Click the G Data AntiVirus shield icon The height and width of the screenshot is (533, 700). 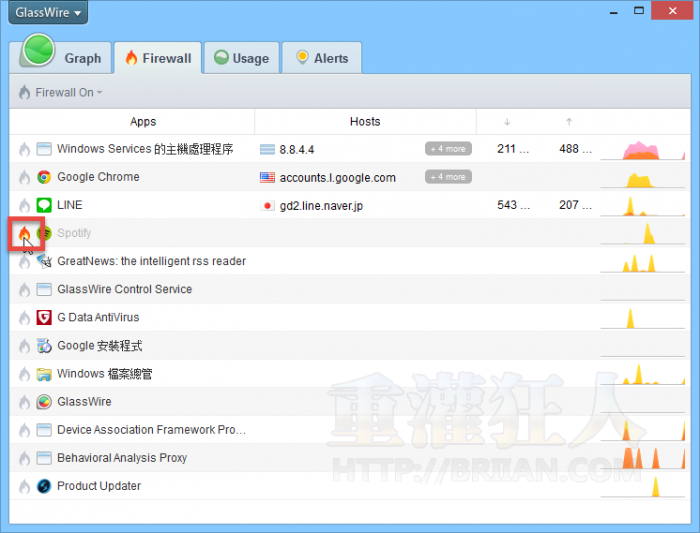(x=44, y=317)
